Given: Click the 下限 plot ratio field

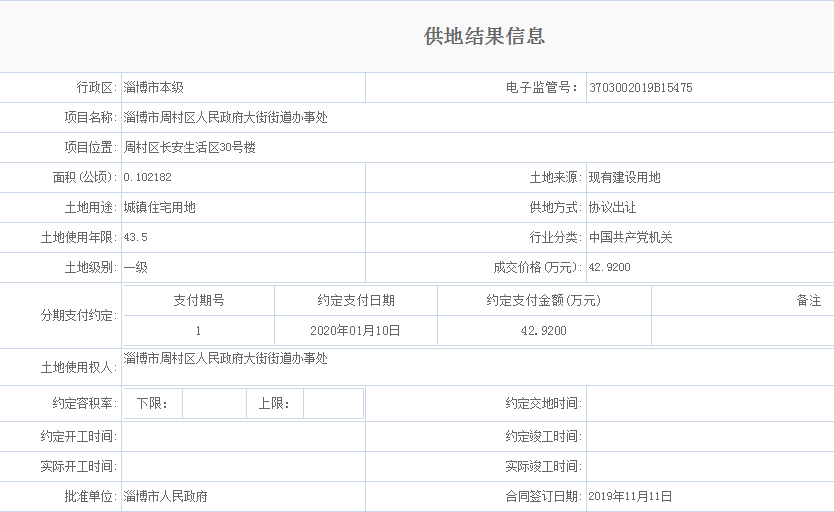Looking at the screenshot, I should tap(213, 404).
